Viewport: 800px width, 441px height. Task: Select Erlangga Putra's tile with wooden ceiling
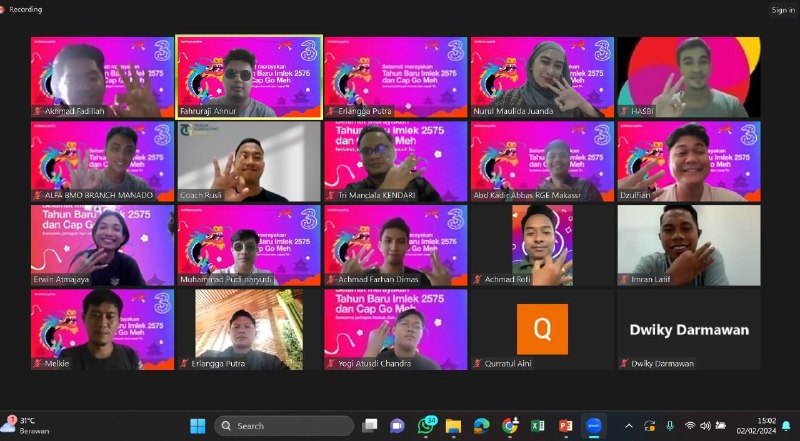click(249, 330)
